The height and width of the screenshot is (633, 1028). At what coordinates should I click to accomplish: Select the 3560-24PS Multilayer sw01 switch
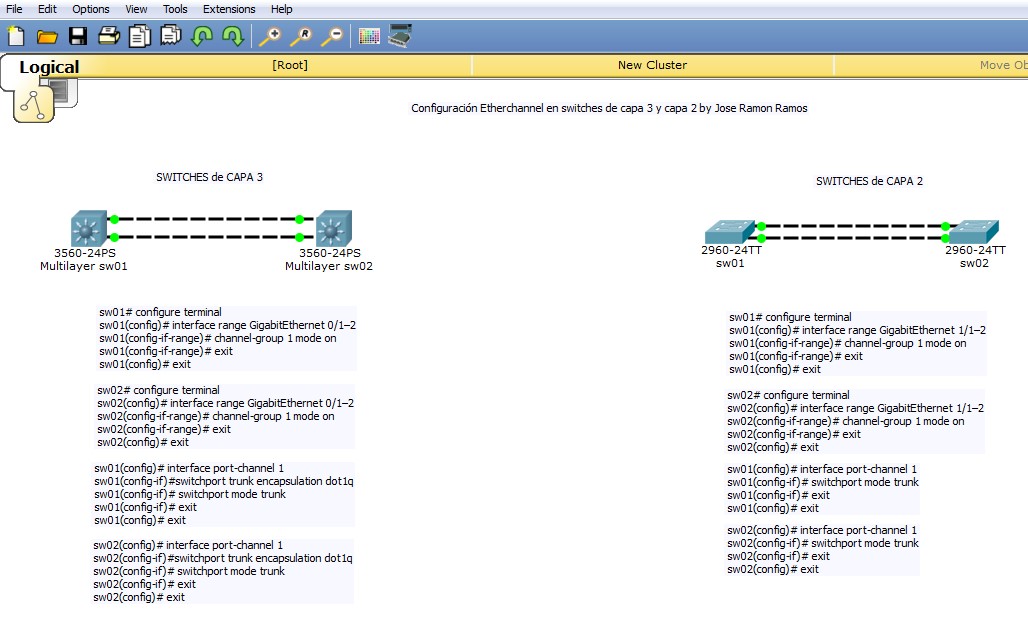click(88, 228)
